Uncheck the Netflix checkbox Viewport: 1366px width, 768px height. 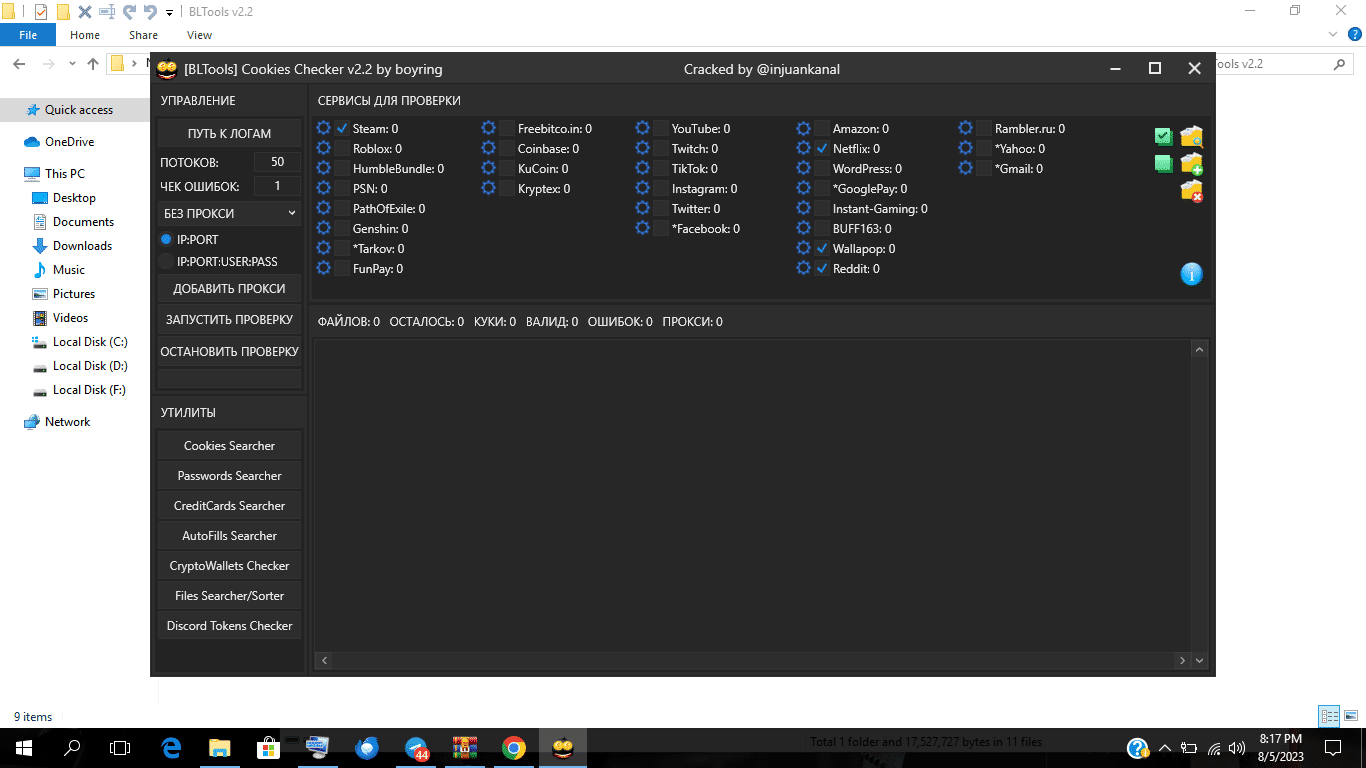[x=822, y=148]
